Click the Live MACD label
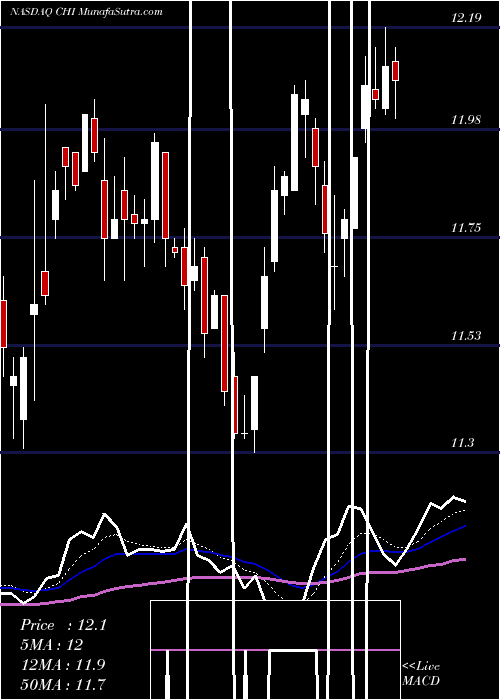The width and height of the screenshot is (500, 700). point(421,674)
